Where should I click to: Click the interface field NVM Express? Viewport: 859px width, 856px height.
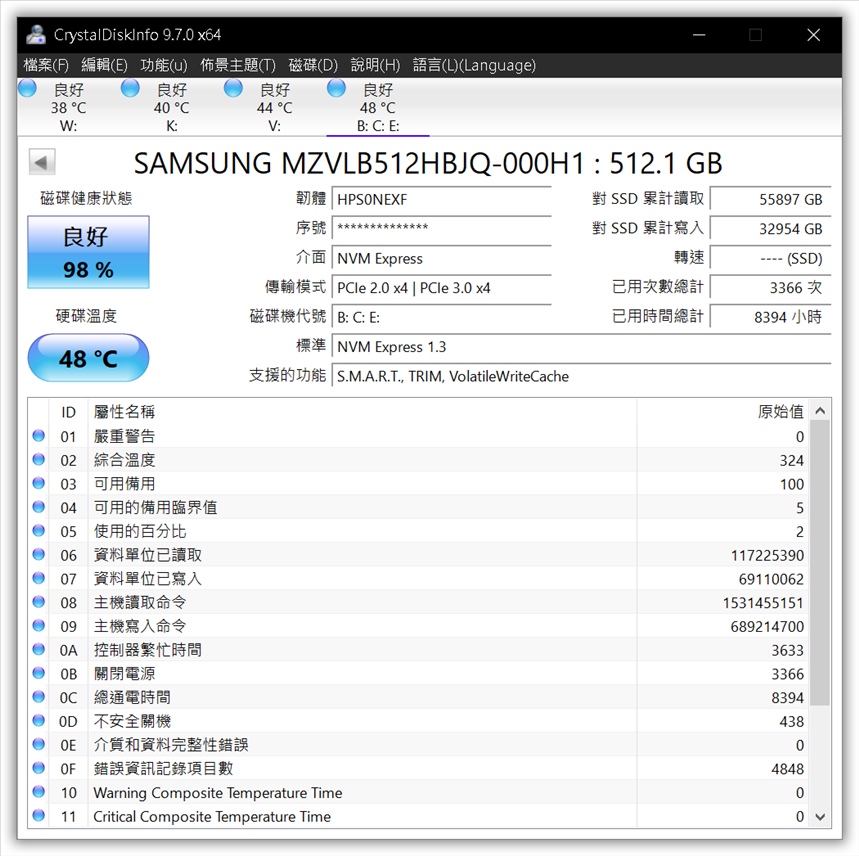(x=442, y=258)
